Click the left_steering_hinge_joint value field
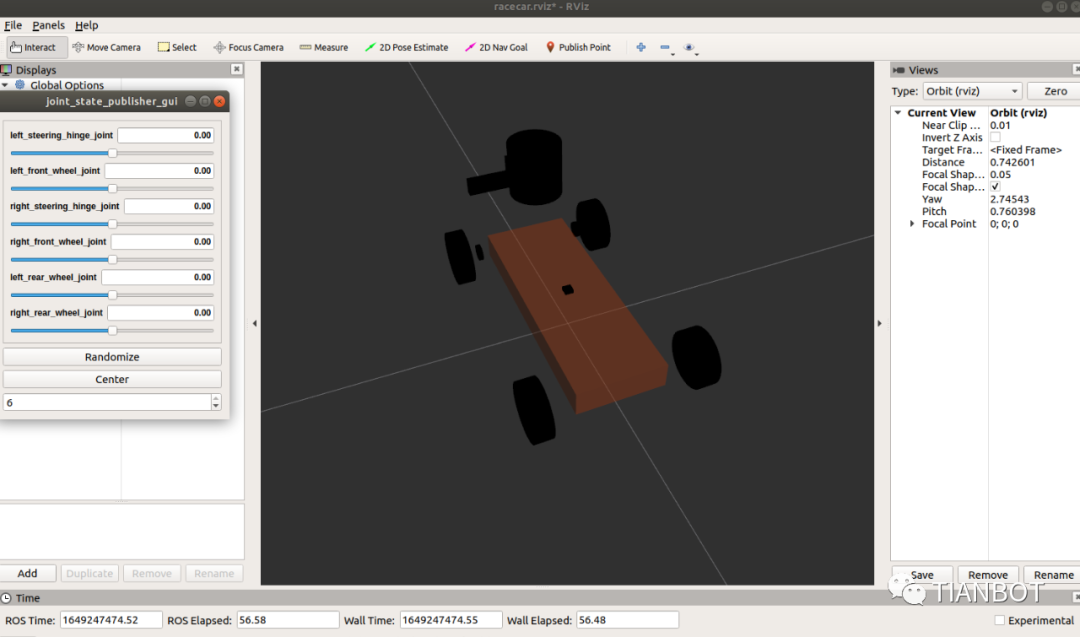1080x637 pixels. 165,135
